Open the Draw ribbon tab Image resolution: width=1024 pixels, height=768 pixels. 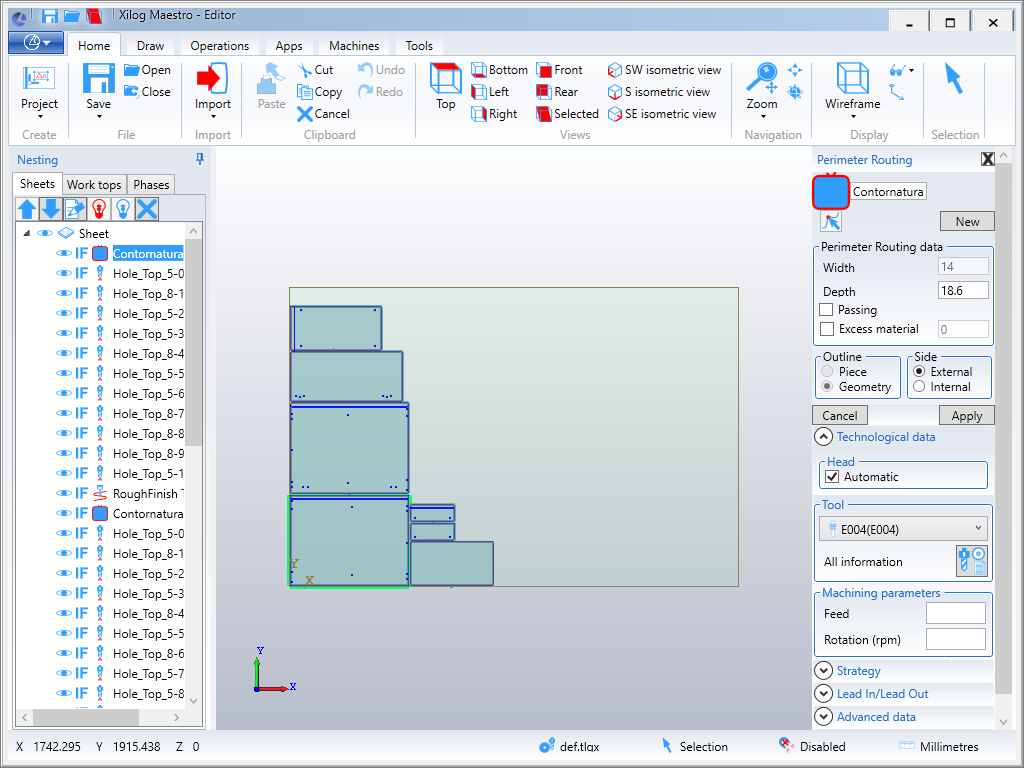coord(150,46)
